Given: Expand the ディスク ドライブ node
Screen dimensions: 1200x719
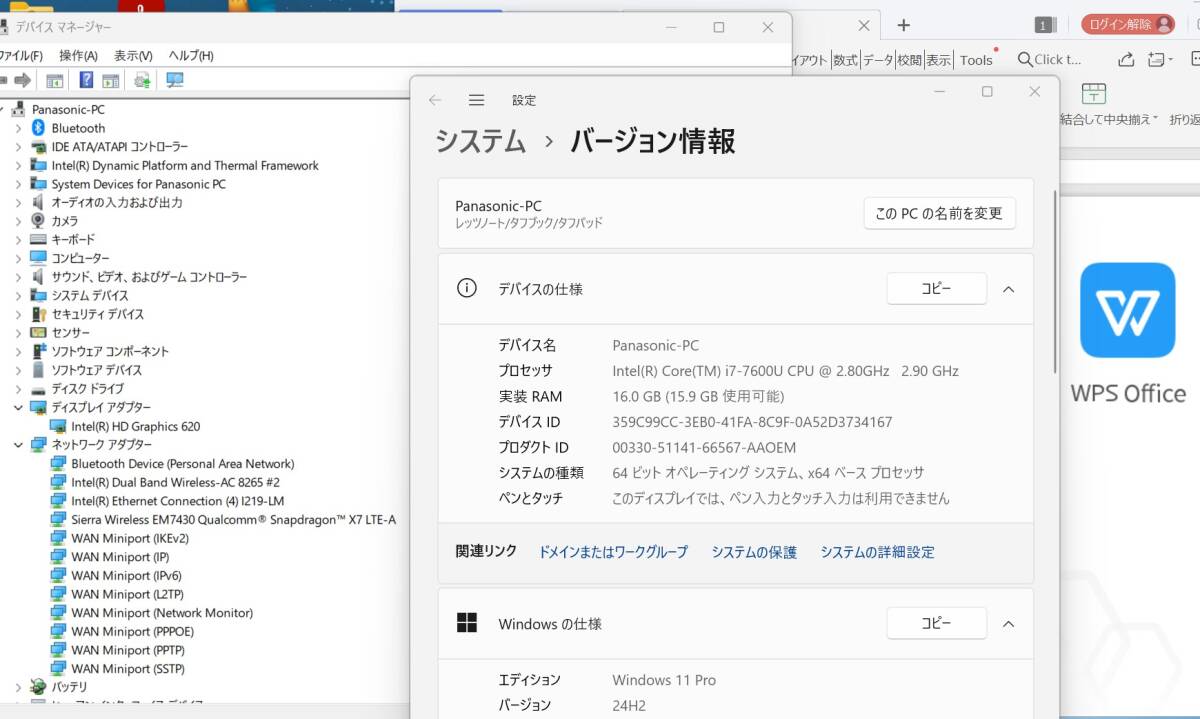Looking at the screenshot, I should (x=18, y=388).
